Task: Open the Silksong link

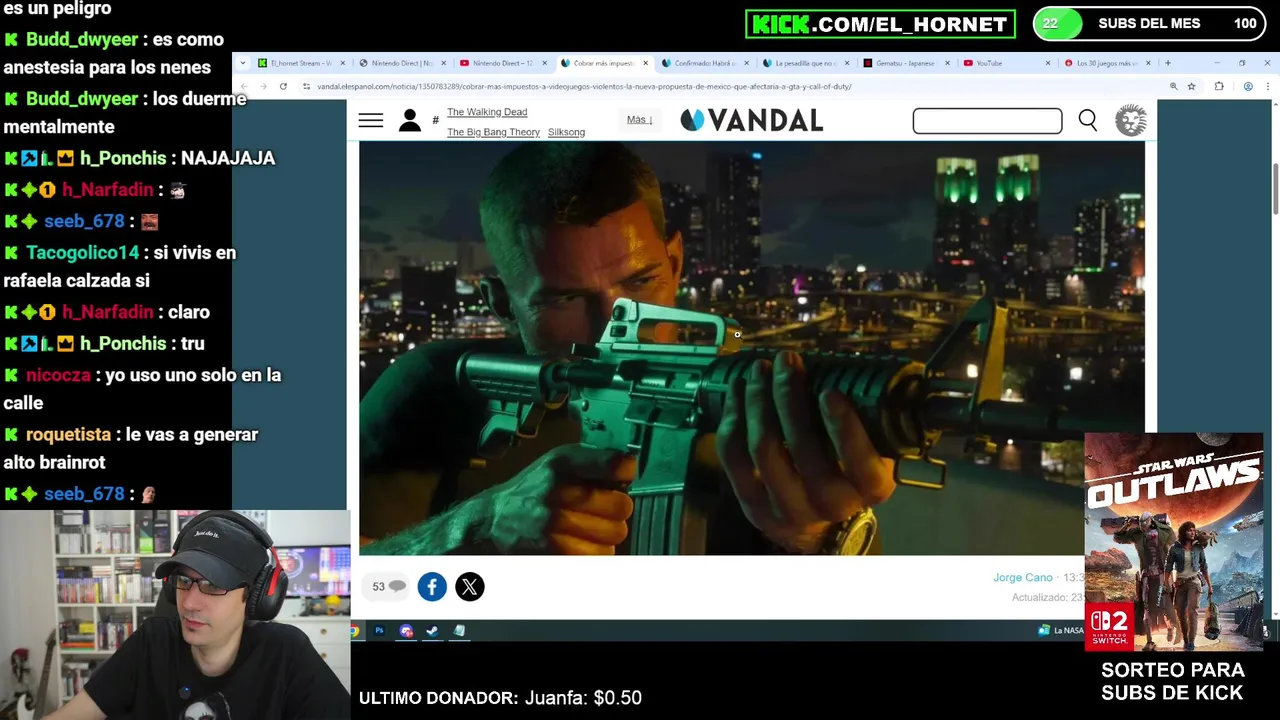Action: (566, 132)
